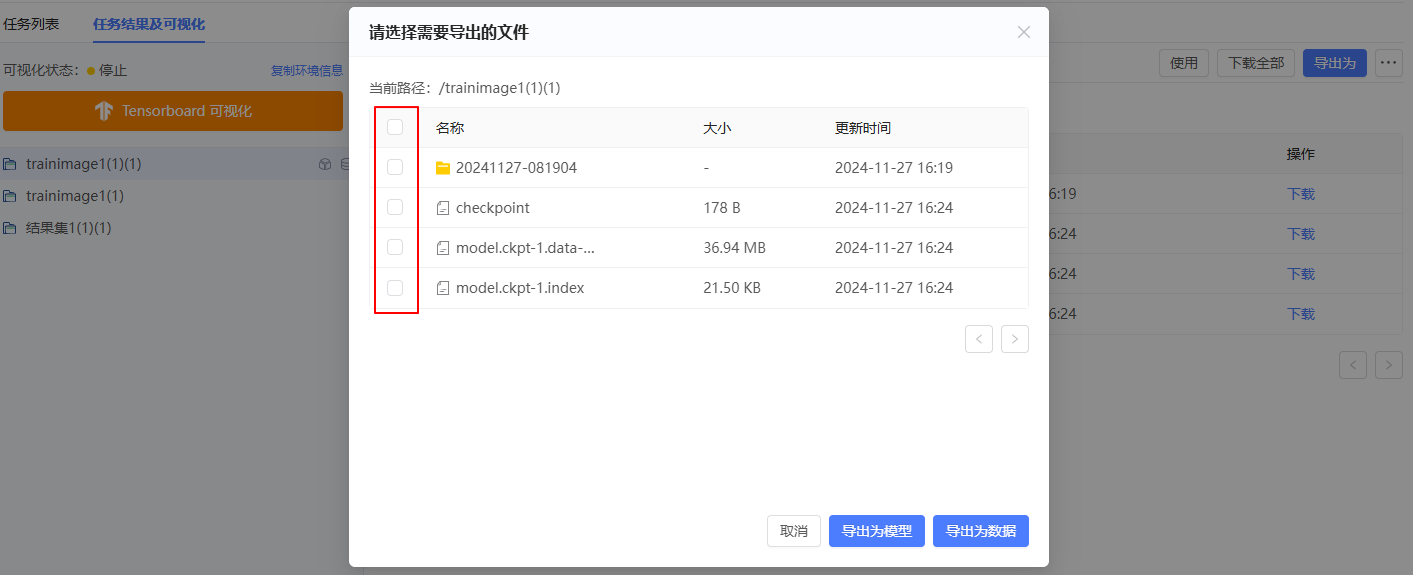
Task: Click previous page arrow in background results table
Action: tap(1353, 365)
